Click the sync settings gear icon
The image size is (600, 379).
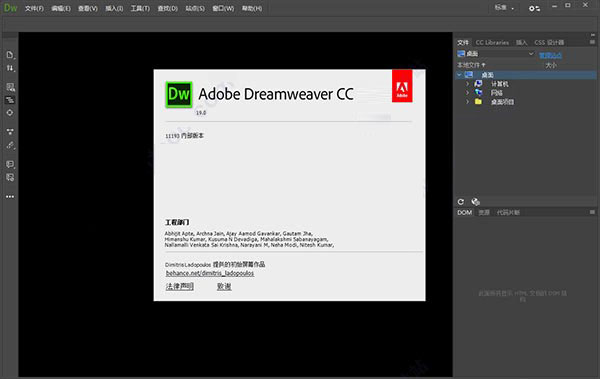pyautogui.click(x=534, y=8)
